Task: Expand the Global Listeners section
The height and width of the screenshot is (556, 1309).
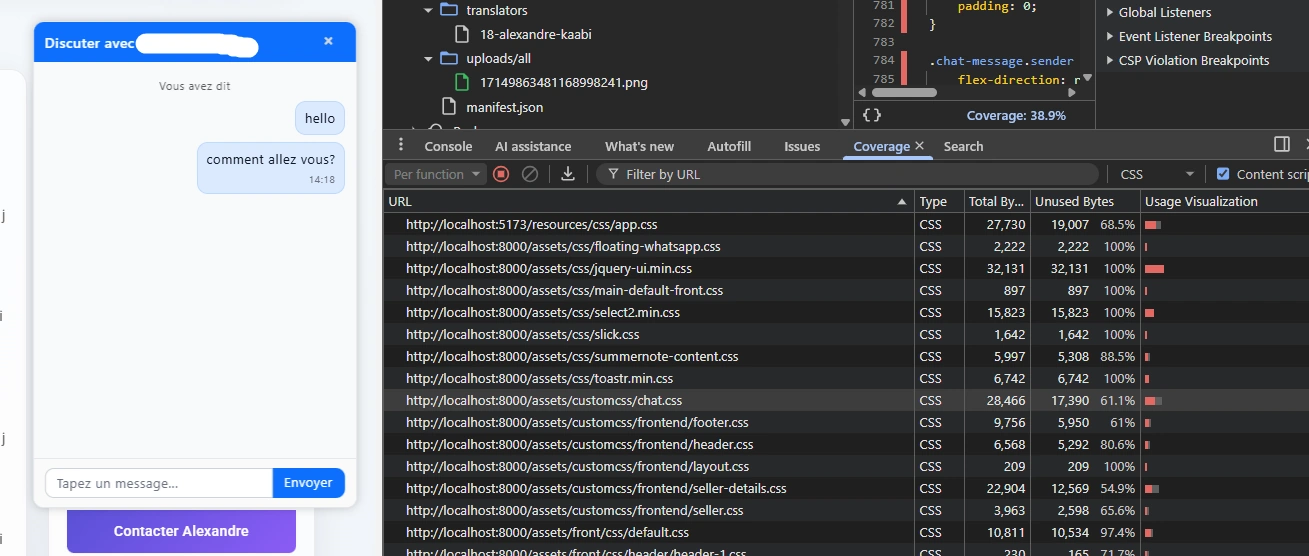Action: (1110, 12)
